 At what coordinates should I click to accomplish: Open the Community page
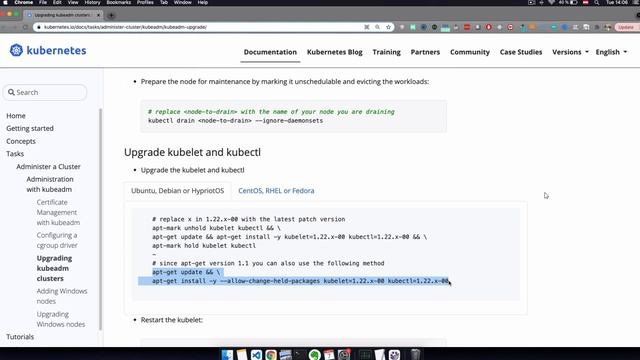point(470,52)
